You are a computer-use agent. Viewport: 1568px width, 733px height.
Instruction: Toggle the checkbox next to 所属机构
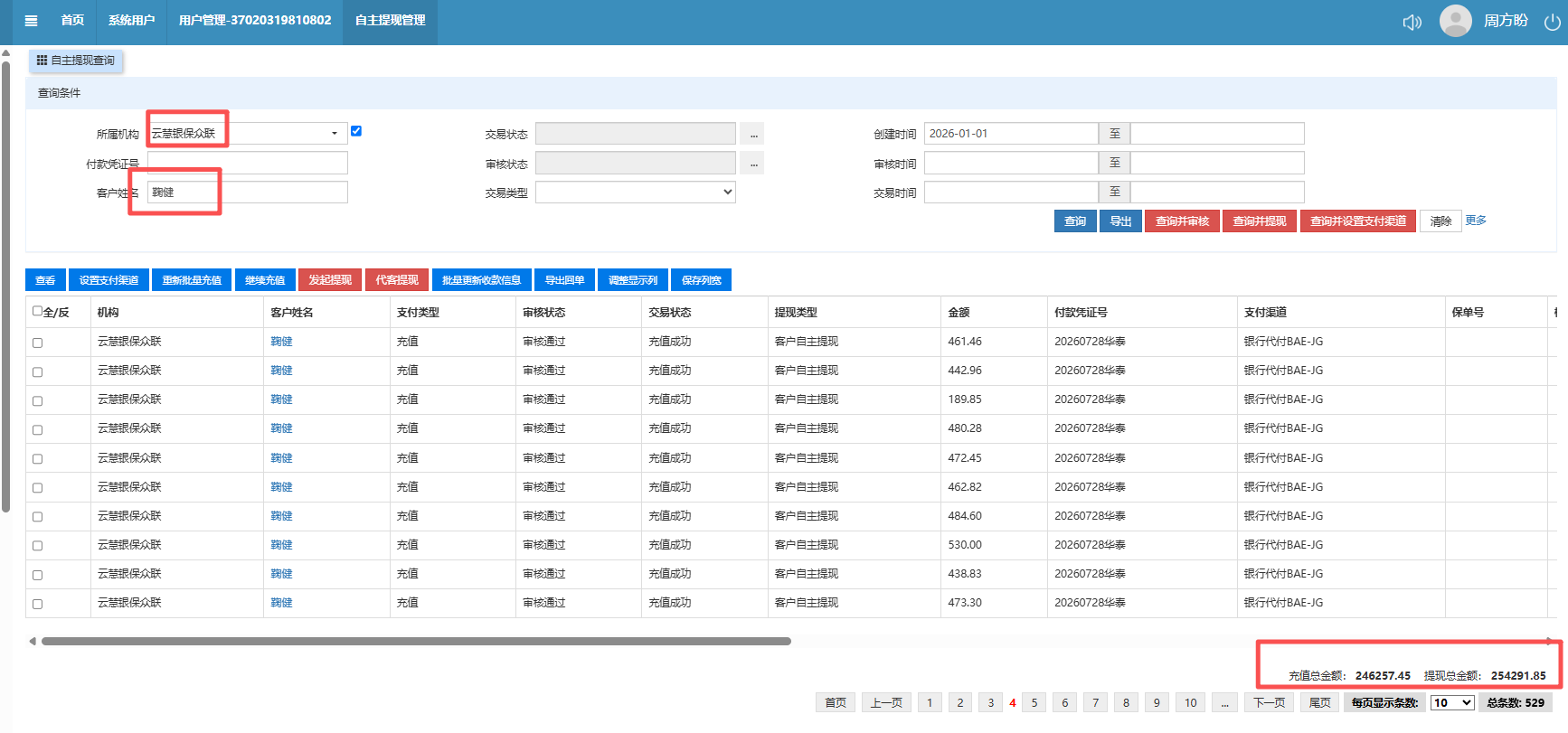(x=356, y=131)
